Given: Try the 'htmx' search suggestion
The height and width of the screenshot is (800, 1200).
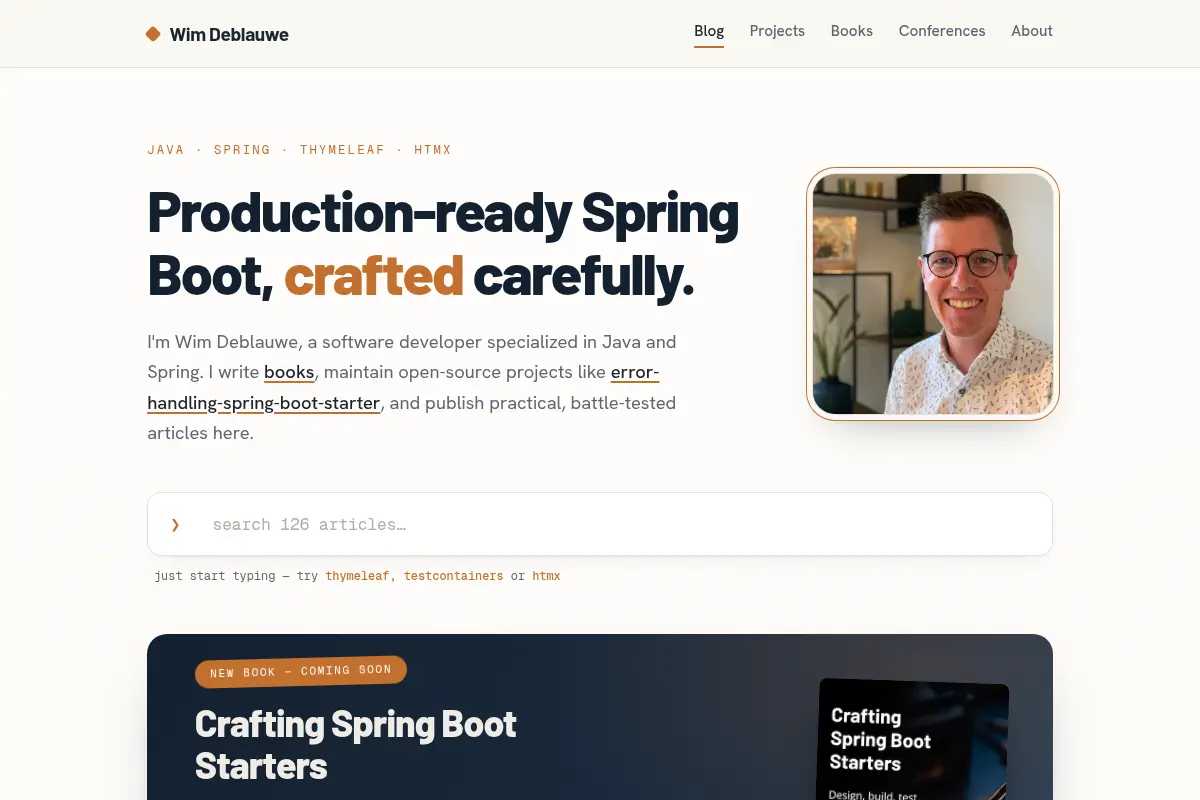Looking at the screenshot, I should pyautogui.click(x=546, y=576).
